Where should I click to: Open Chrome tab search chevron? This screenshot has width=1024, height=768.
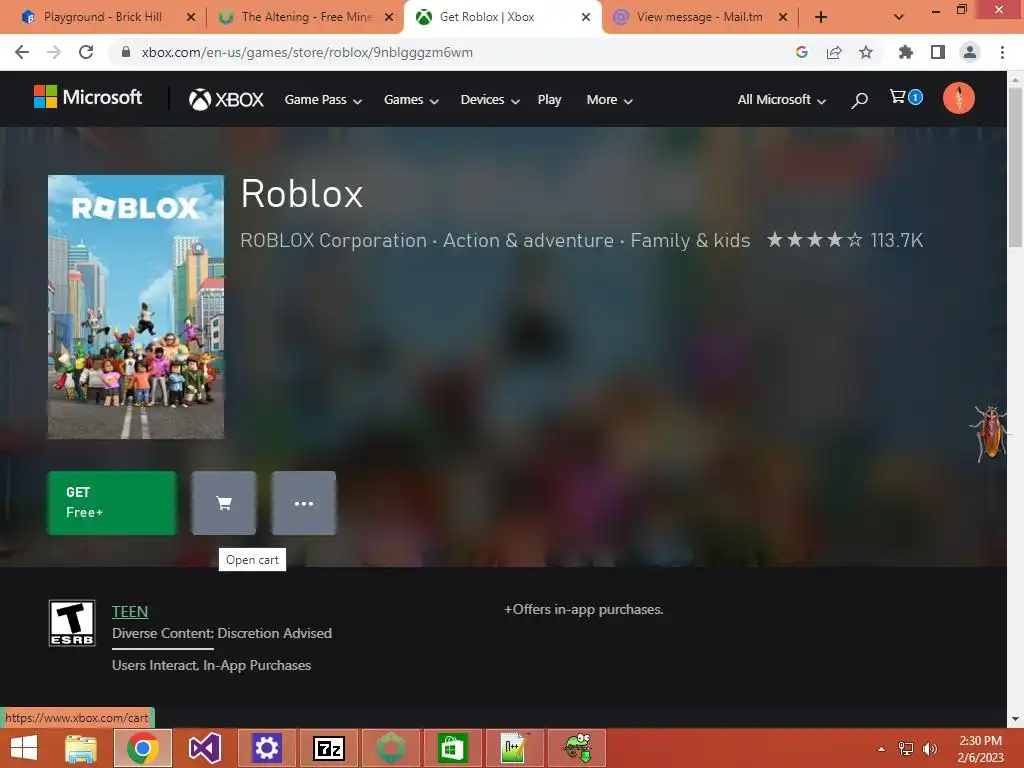[x=899, y=17]
